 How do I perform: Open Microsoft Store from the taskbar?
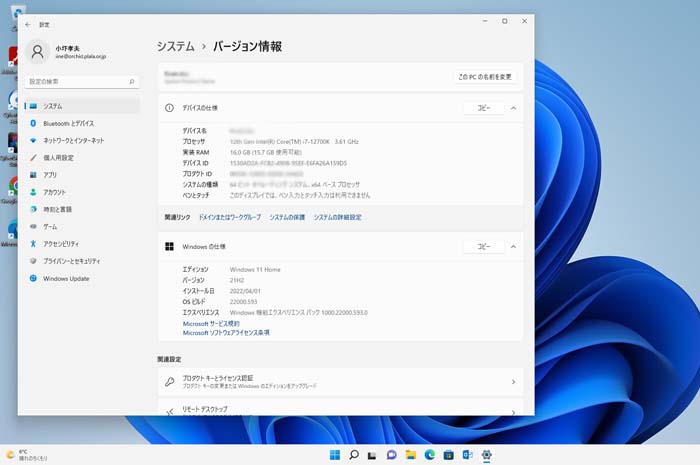click(x=449, y=455)
